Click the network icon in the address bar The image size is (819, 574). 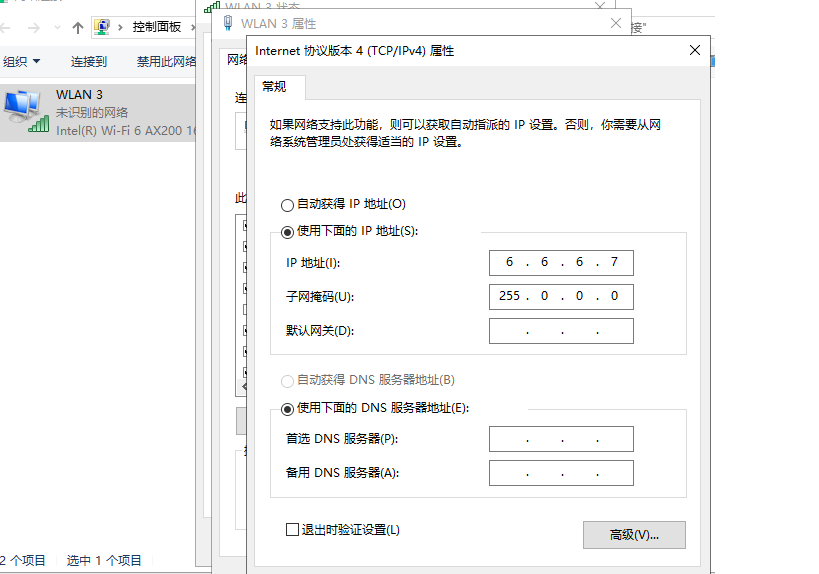click(x=102, y=27)
